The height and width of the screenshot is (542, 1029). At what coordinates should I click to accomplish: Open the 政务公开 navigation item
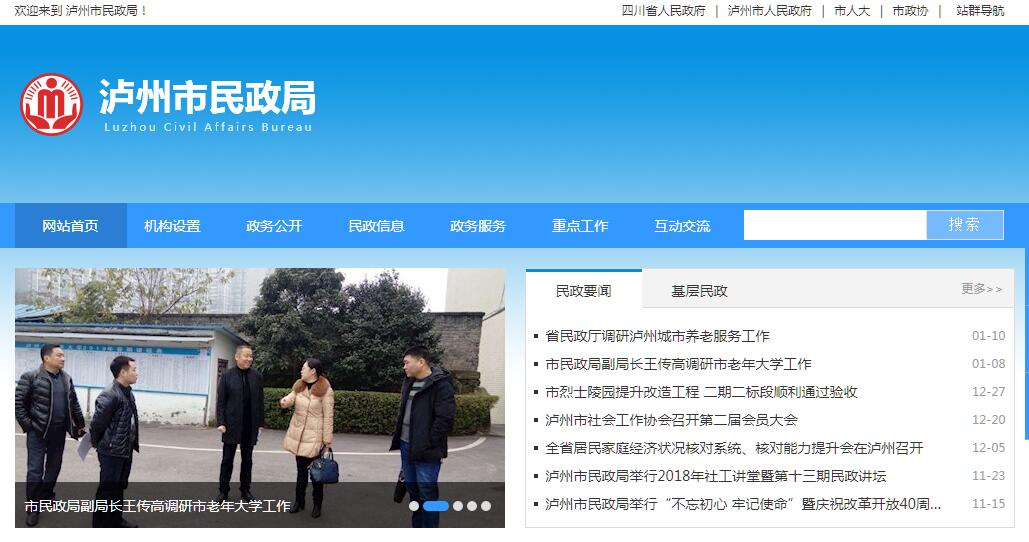(x=274, y=226)
